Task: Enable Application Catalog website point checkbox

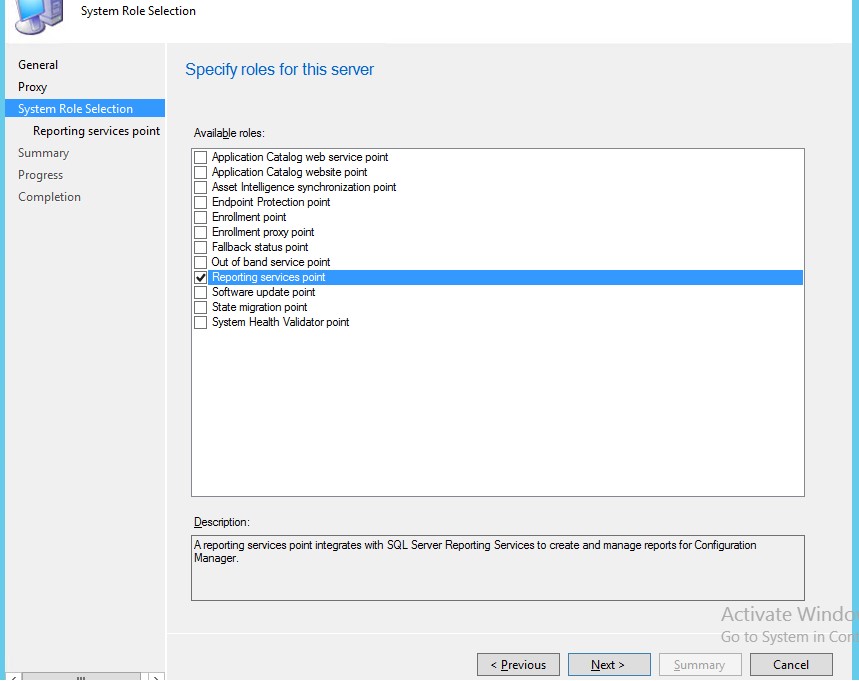Action: coord(201,172)
